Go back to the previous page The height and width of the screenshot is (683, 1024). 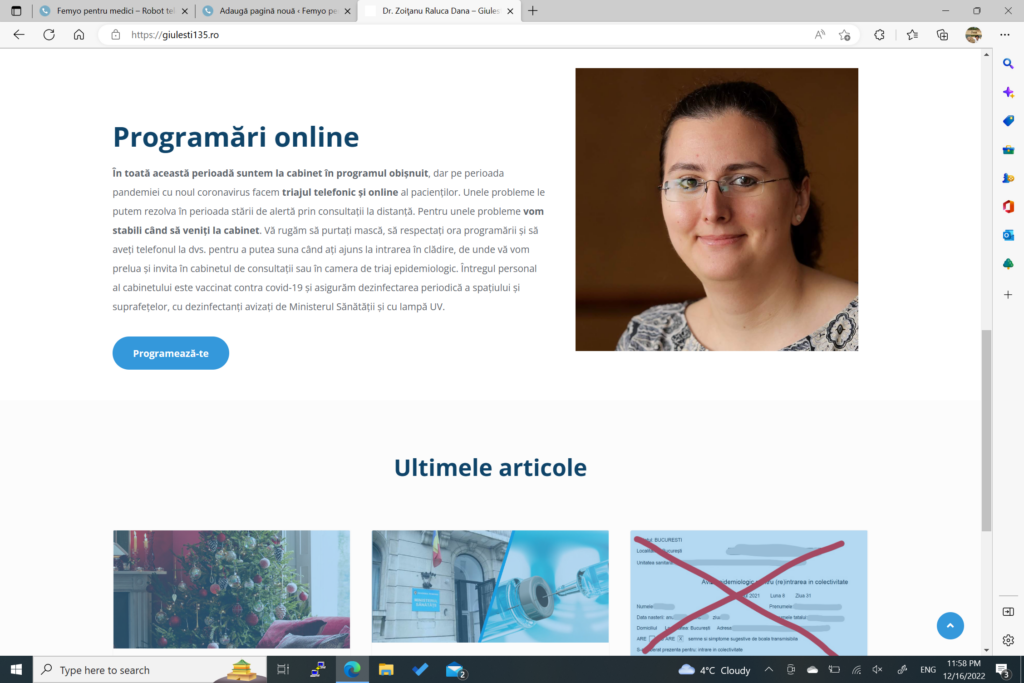click(x=19, y=35)
